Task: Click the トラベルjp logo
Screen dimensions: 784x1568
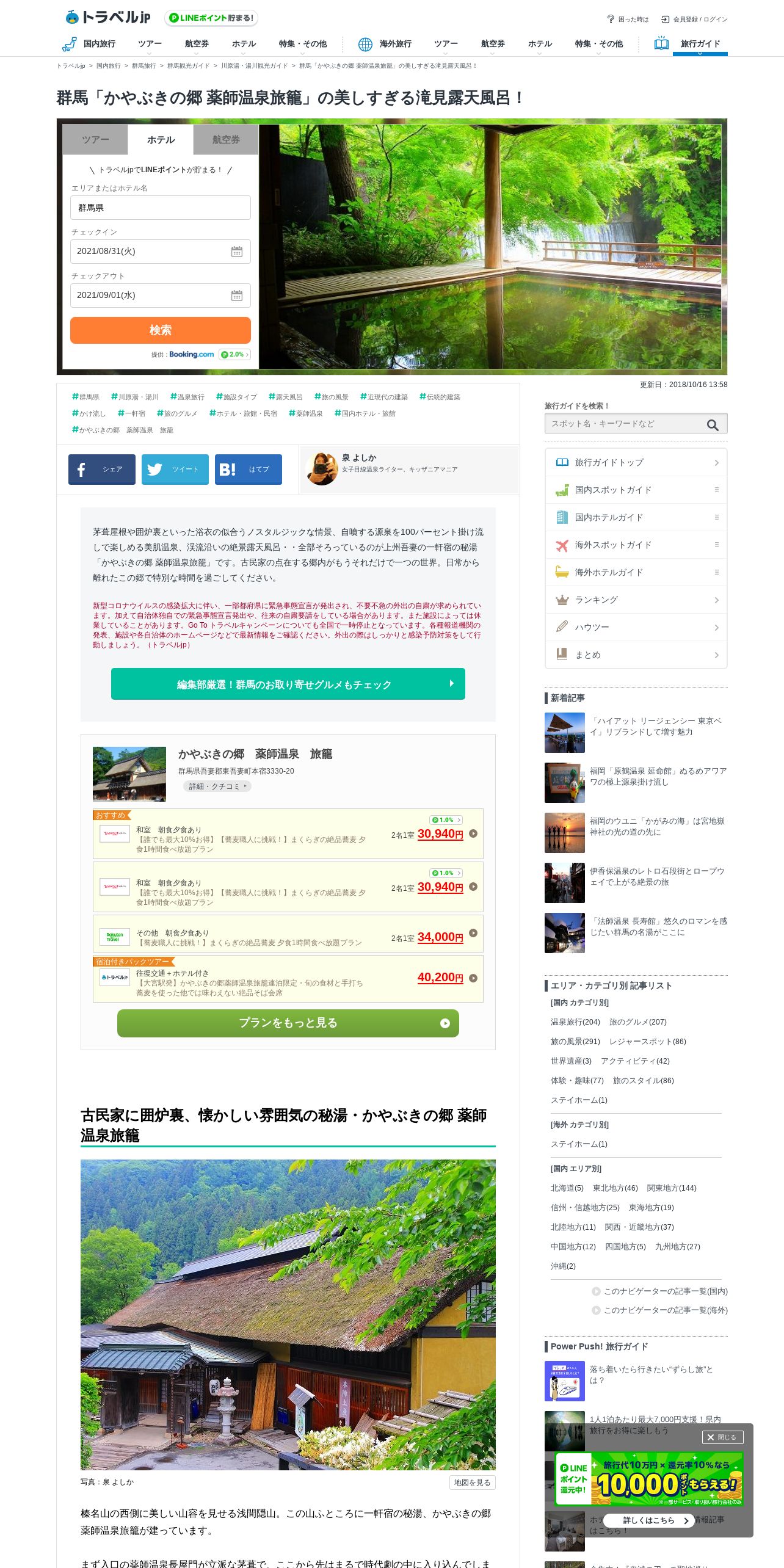Action: [108, 17]
